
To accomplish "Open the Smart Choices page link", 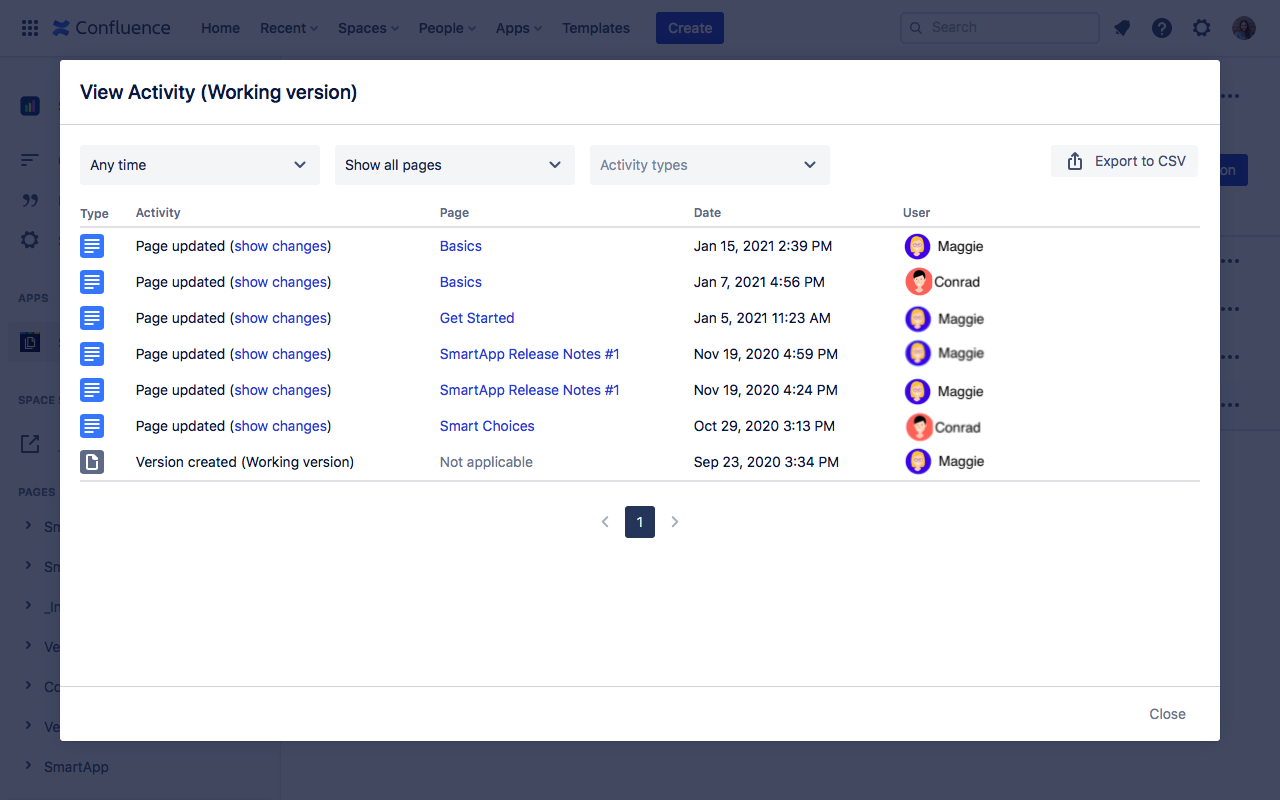I will tap(487, 425).
